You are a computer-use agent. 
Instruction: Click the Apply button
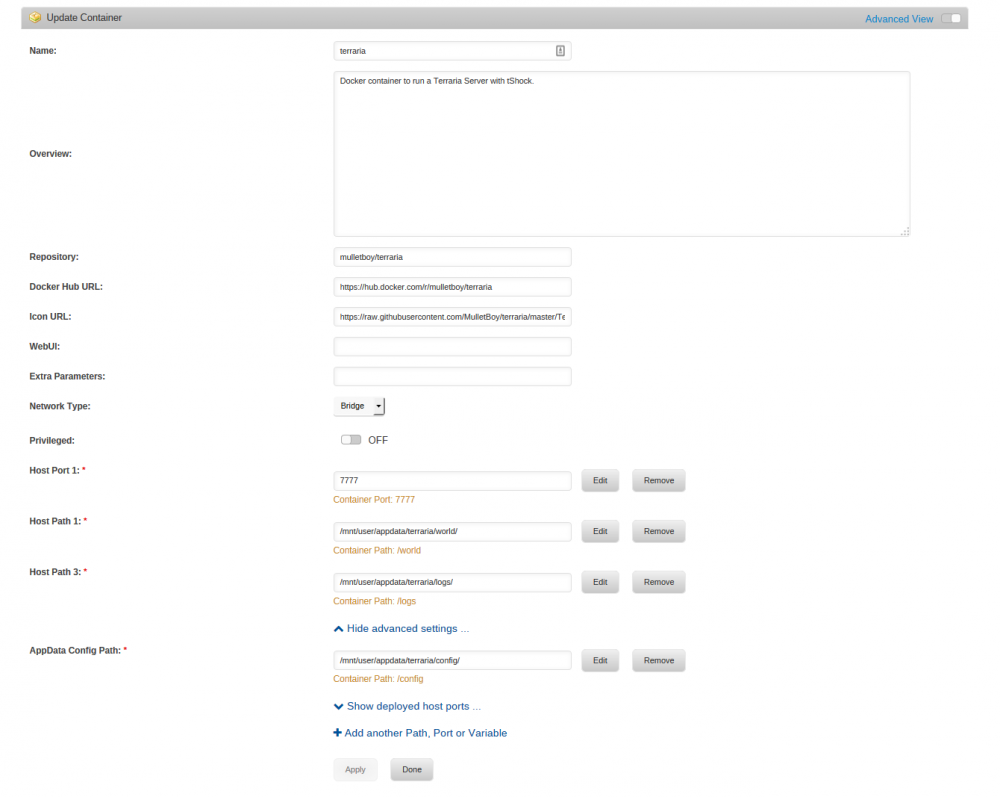point(355,770)
